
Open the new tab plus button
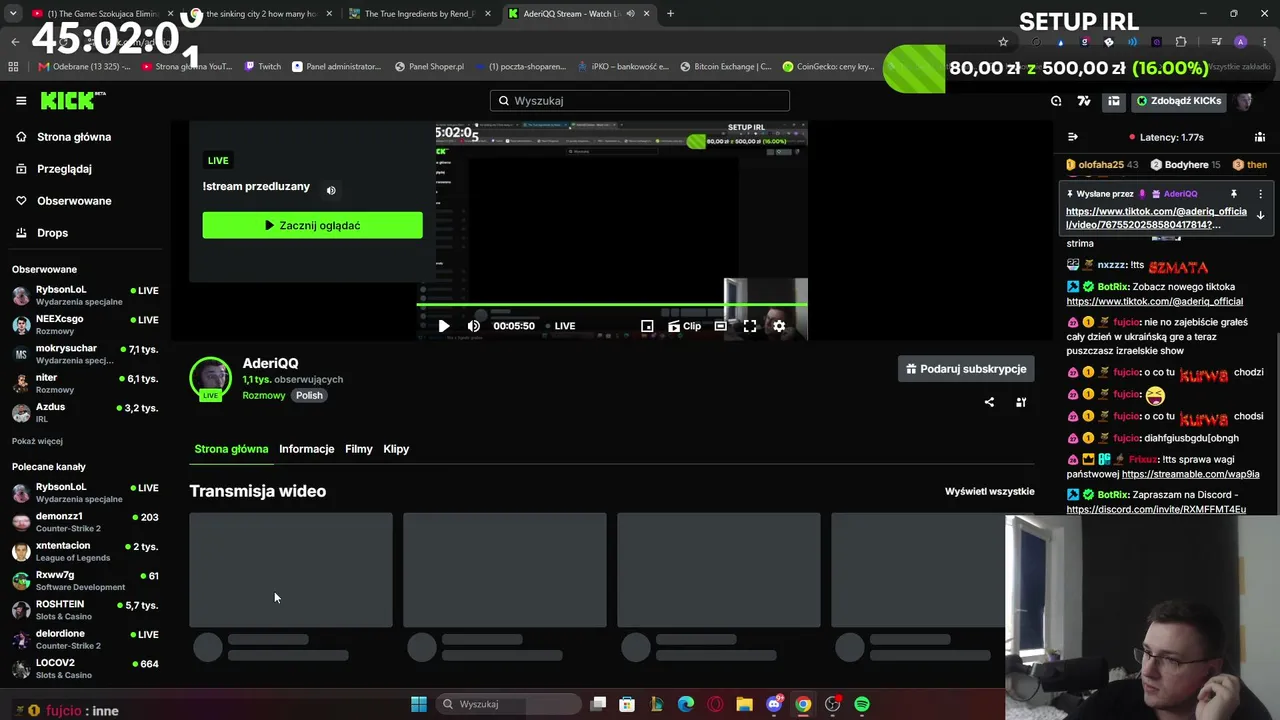coord(670,14)
